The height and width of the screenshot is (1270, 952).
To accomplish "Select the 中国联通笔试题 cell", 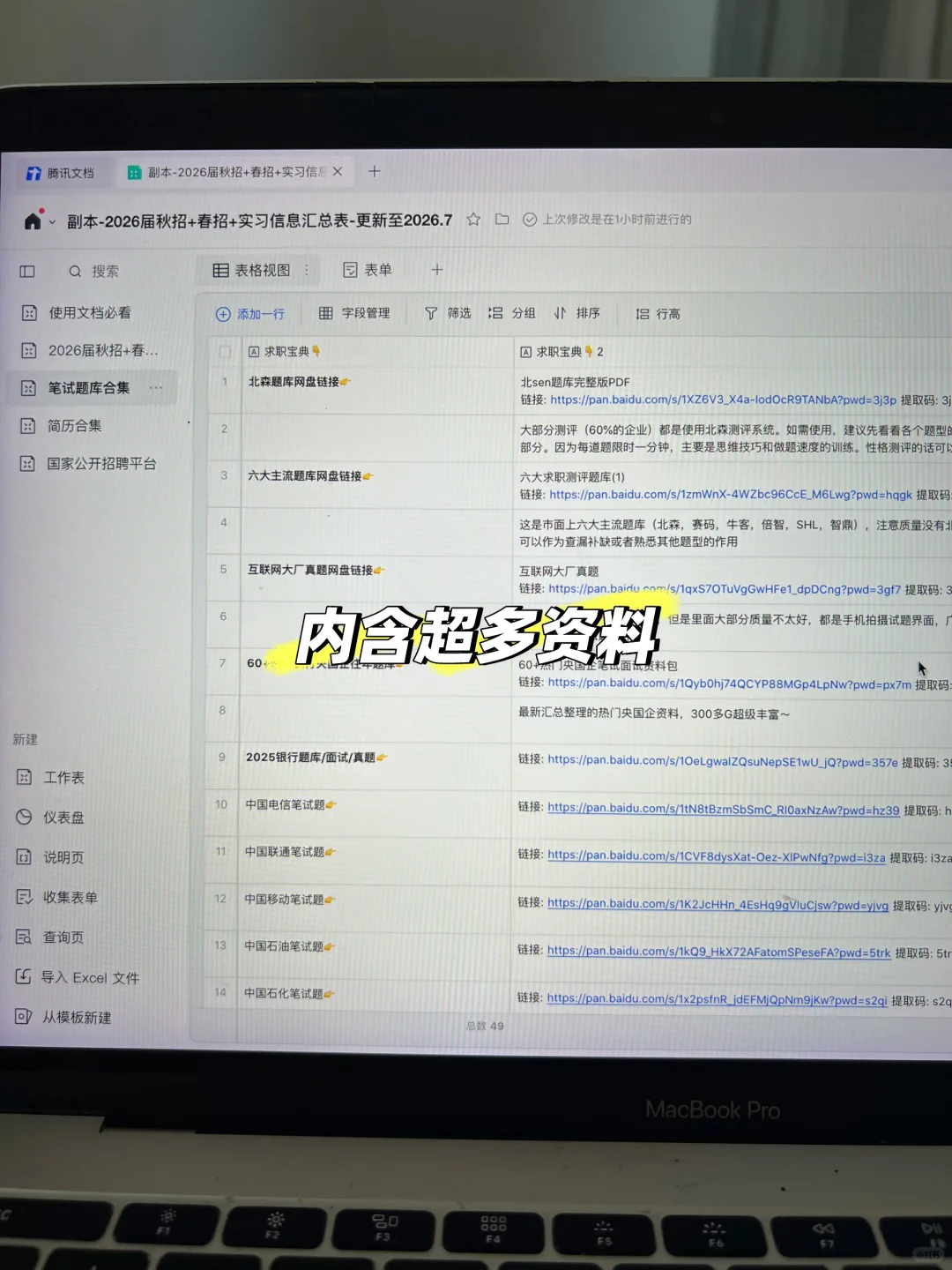I will click(376, 861).
